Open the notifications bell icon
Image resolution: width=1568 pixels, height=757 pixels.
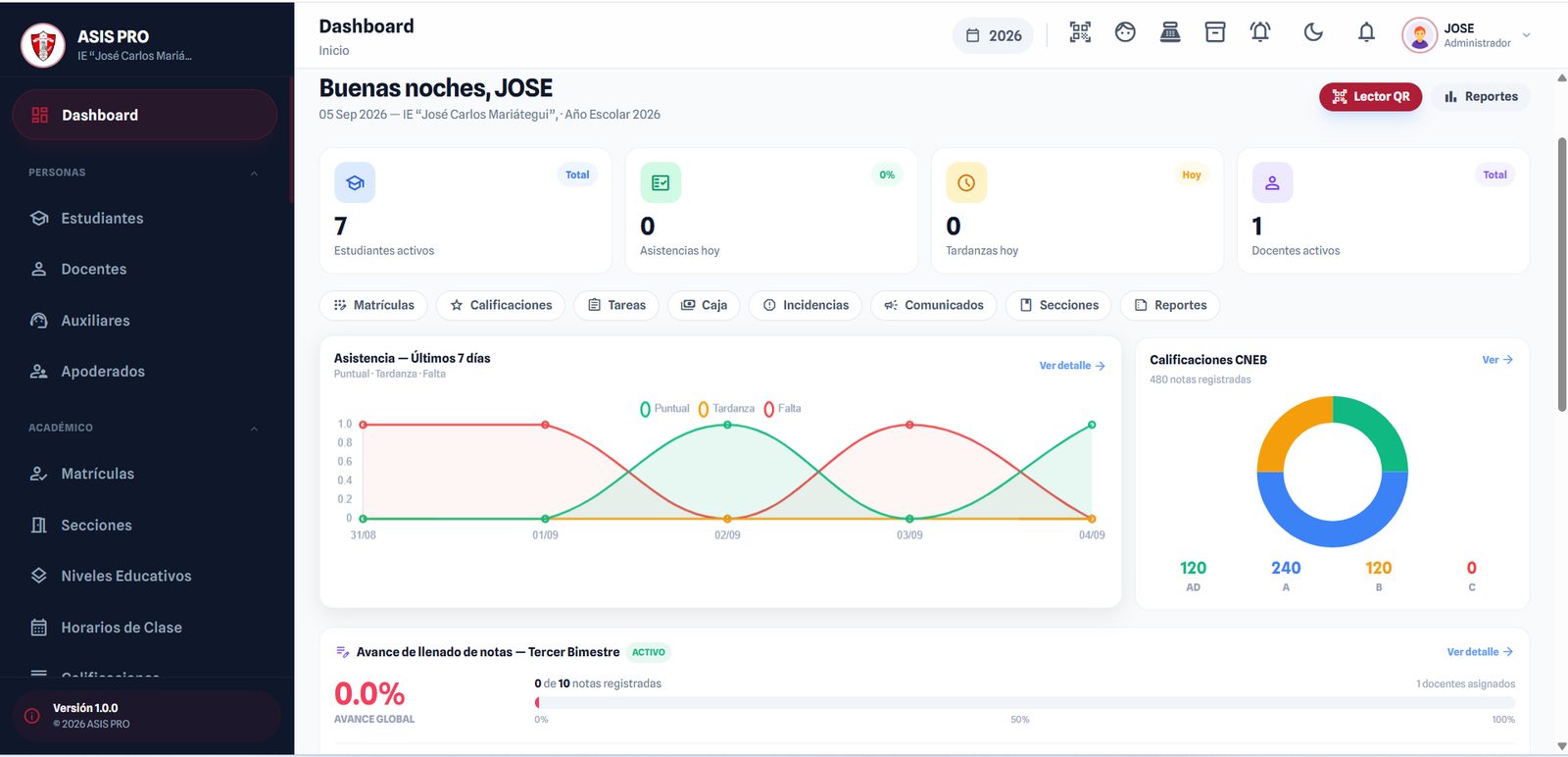point(1366,32)
